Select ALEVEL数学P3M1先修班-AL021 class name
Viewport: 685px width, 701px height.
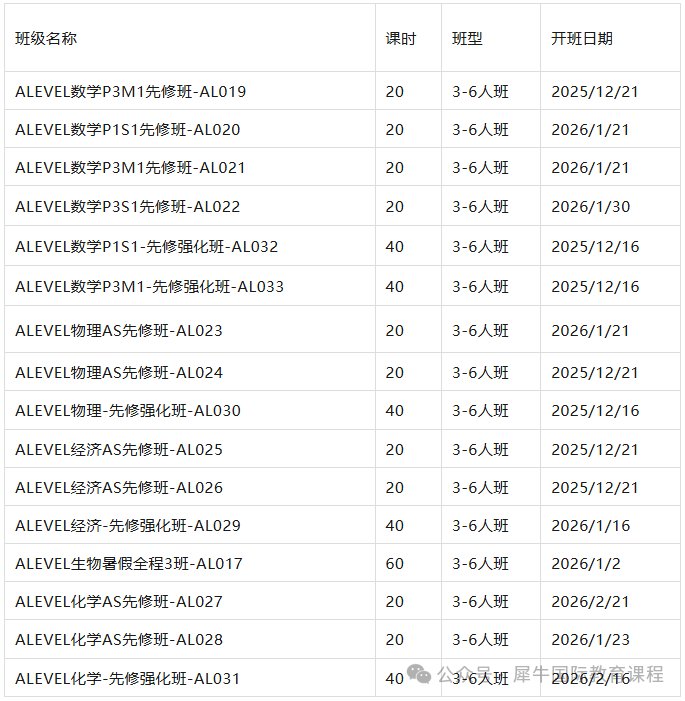pos(131,168)
